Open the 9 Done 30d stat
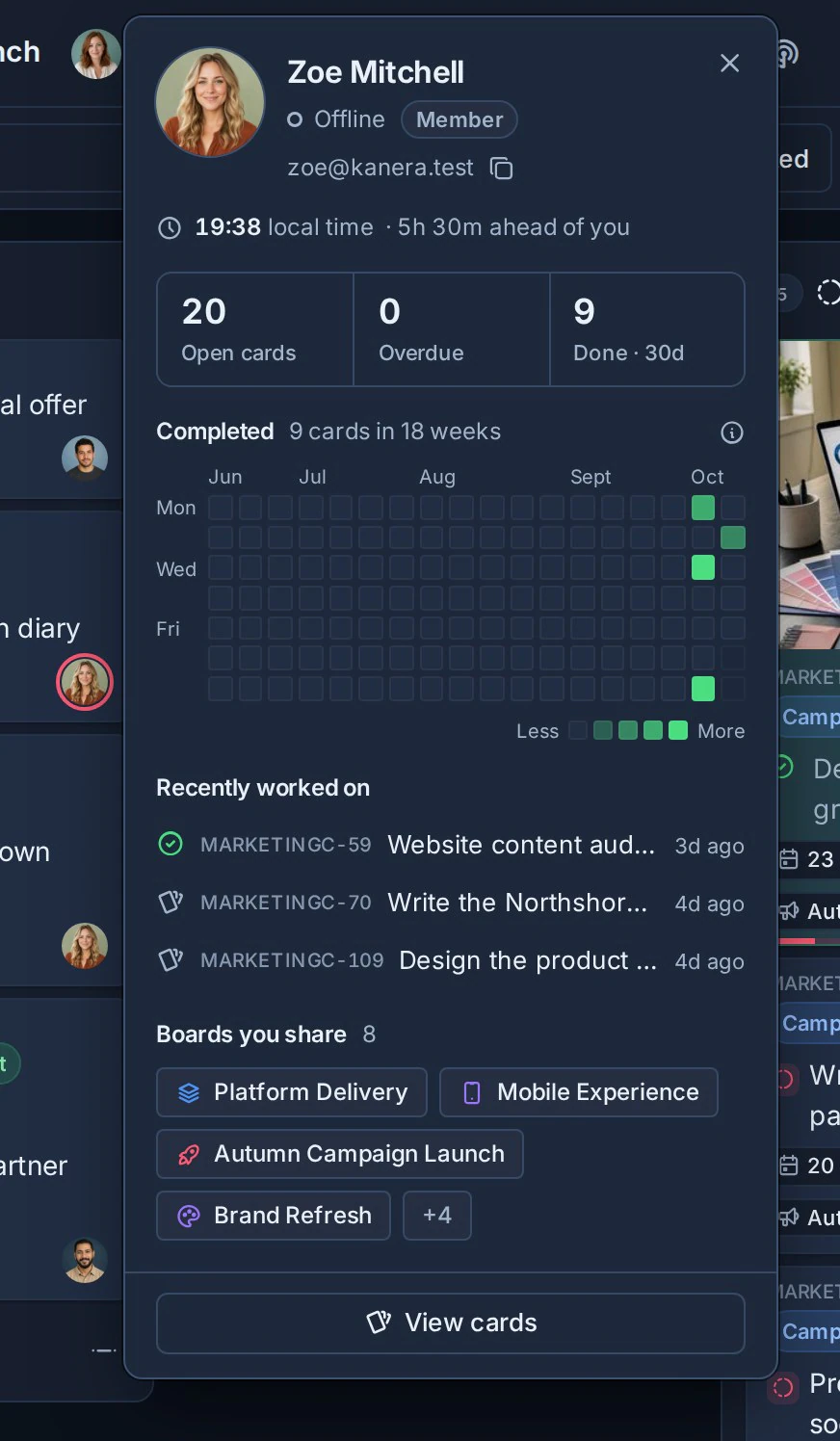Image resolution: width=840 pixels, height=1441 pixels. click(647, 329)
